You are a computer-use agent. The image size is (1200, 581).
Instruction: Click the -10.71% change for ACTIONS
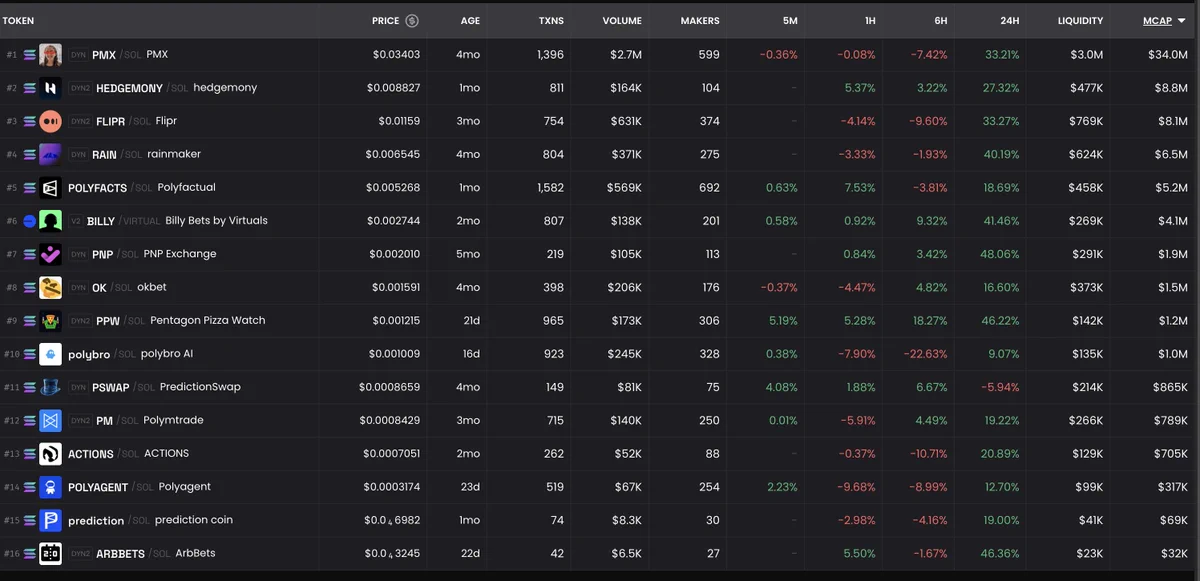click(x=928, y=454)
